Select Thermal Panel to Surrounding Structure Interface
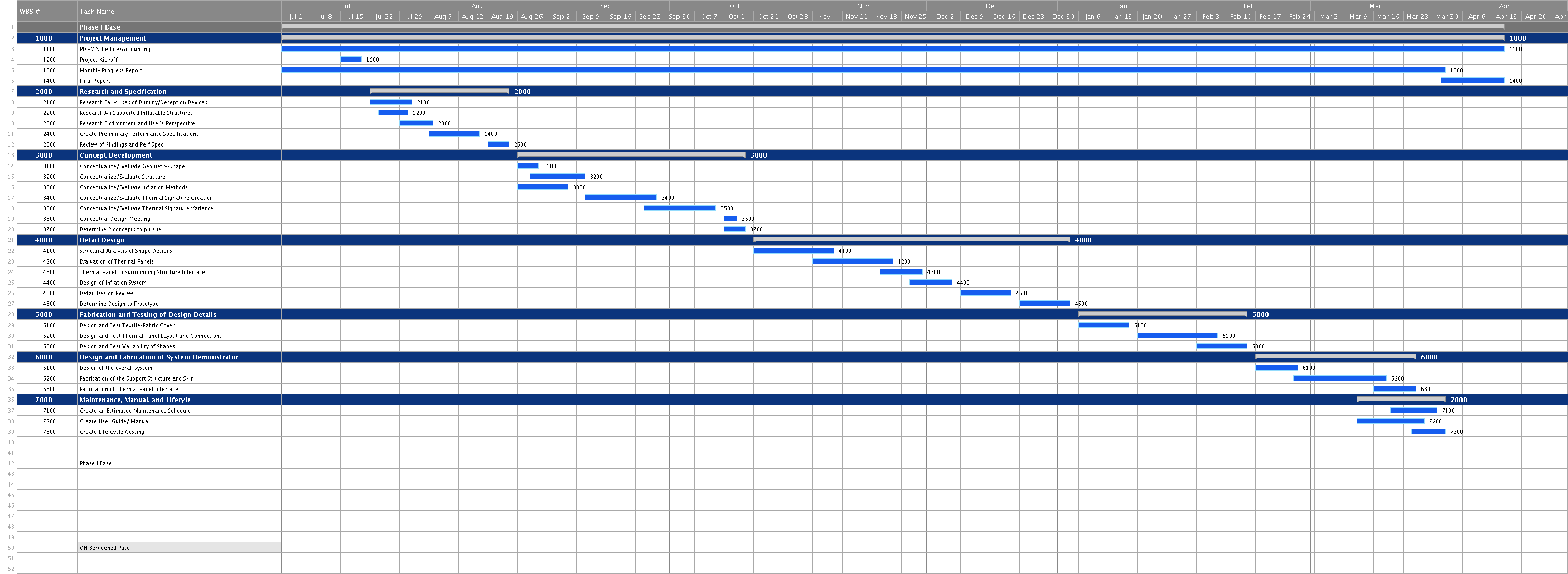 point(142,272)
